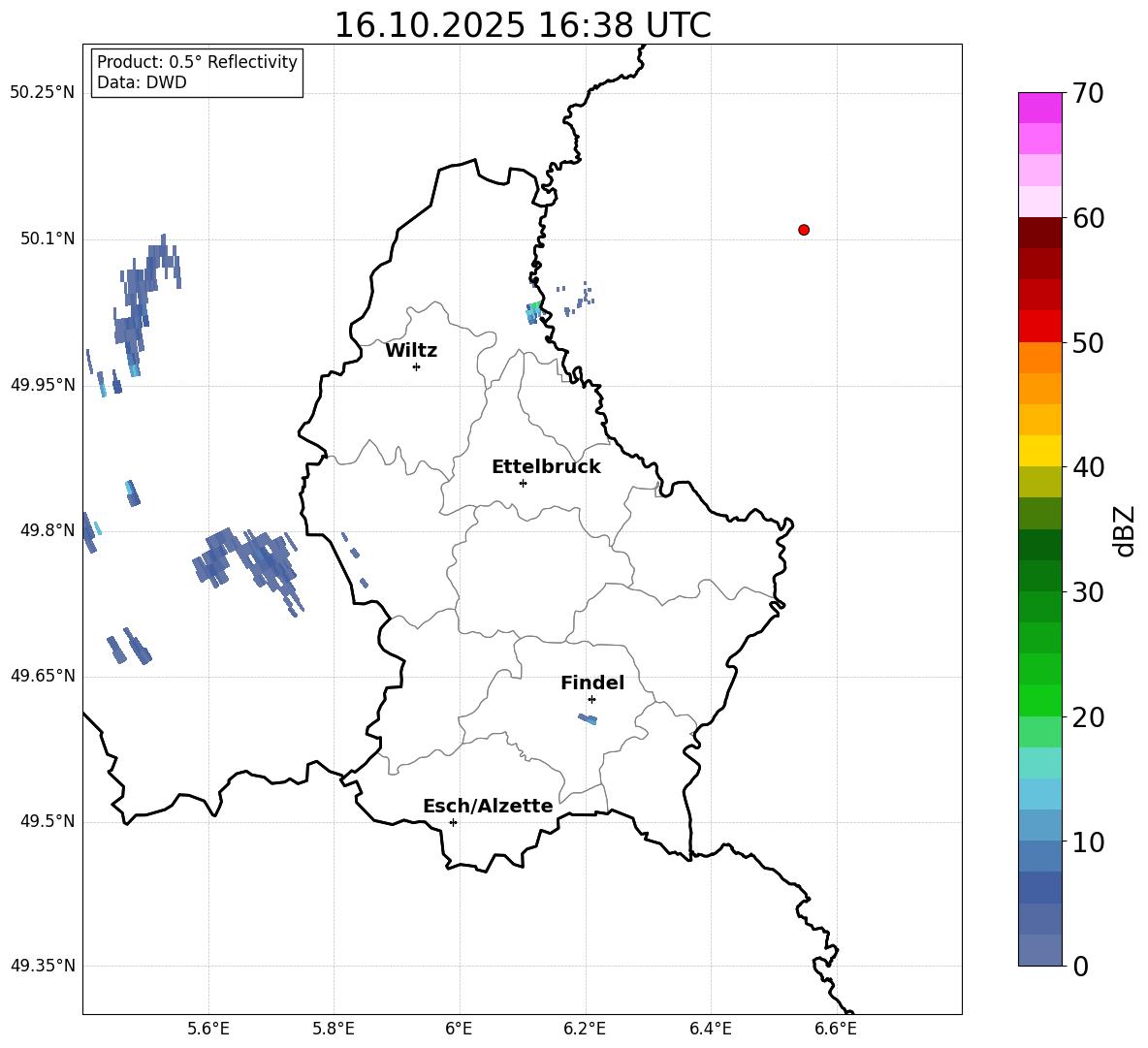This screenshot has height=1048, width=1148.
Task: Click the 0 tick on the colorbar
Action: 1080,966
